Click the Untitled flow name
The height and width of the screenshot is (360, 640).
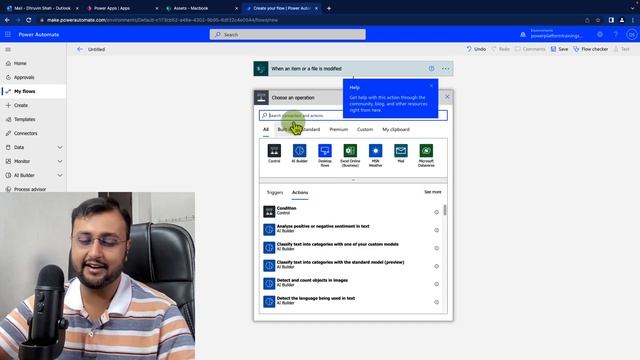tap(97, 49)
